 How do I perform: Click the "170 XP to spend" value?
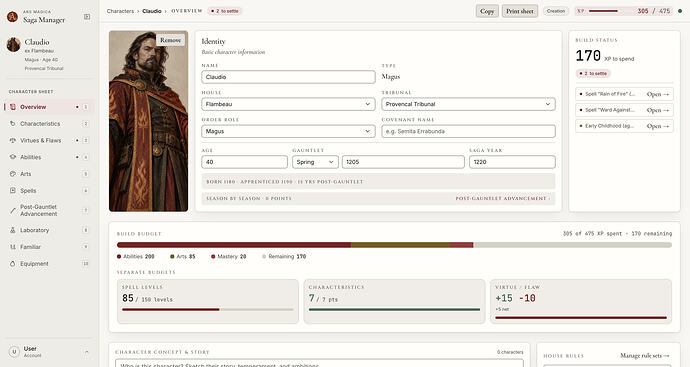605,56
